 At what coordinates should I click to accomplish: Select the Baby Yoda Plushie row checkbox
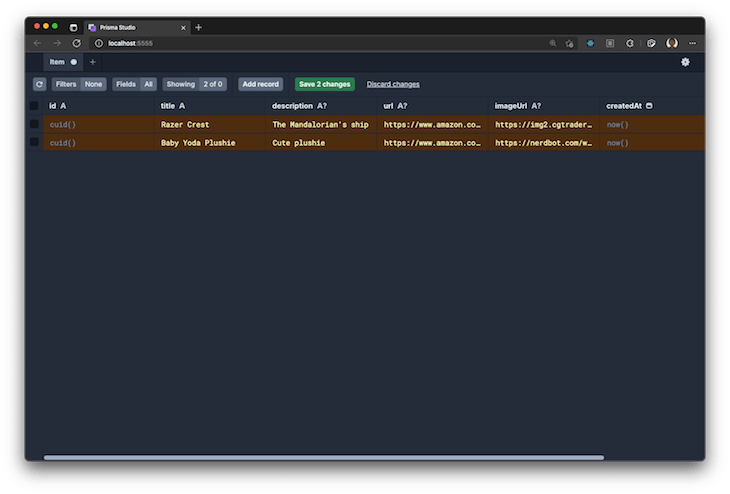pyautogui.click(x=34, y=142)
